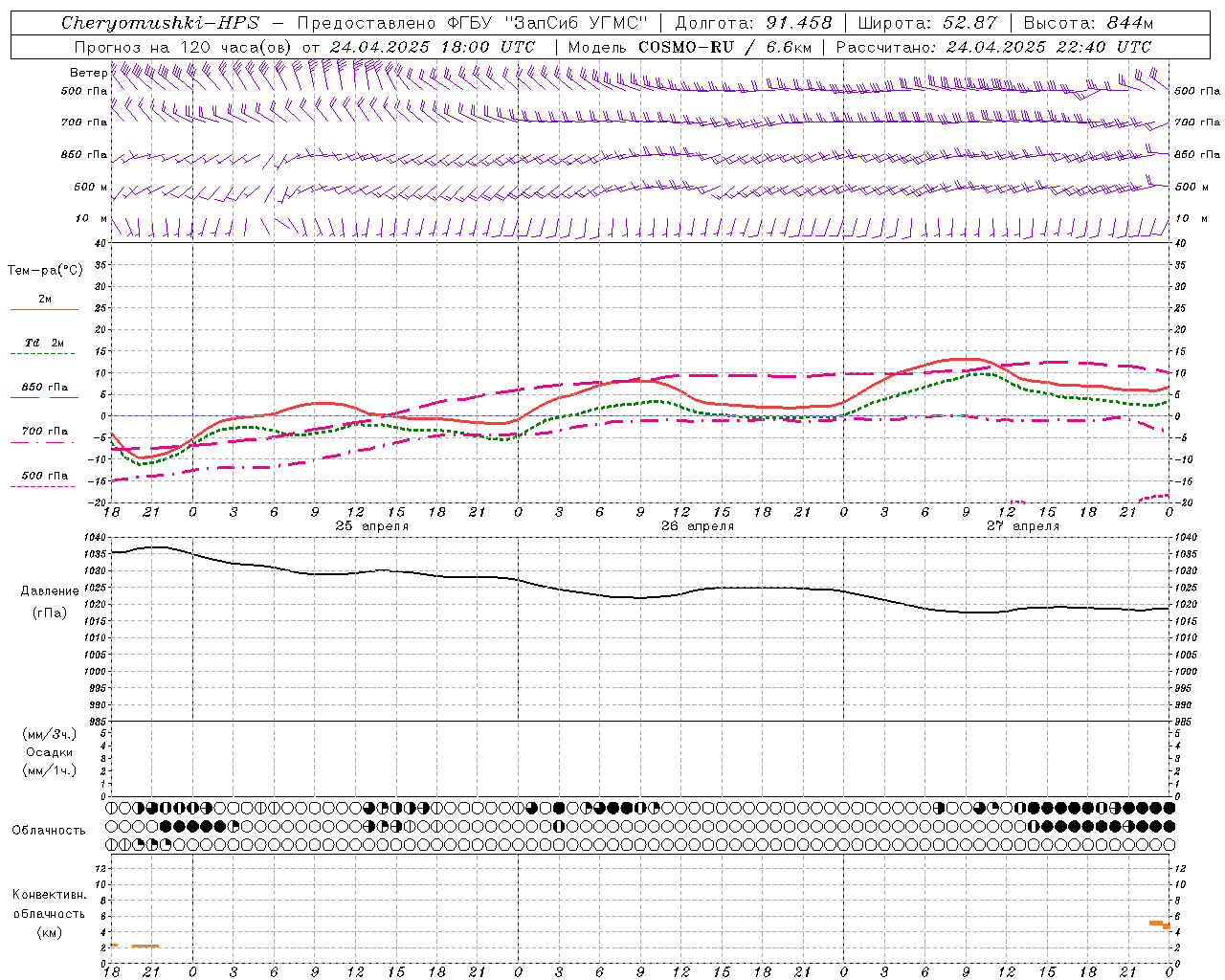The image size is (1225, 980).
Task: Click the Высота: 844м header value
Action: click(x=1088, y=23)
